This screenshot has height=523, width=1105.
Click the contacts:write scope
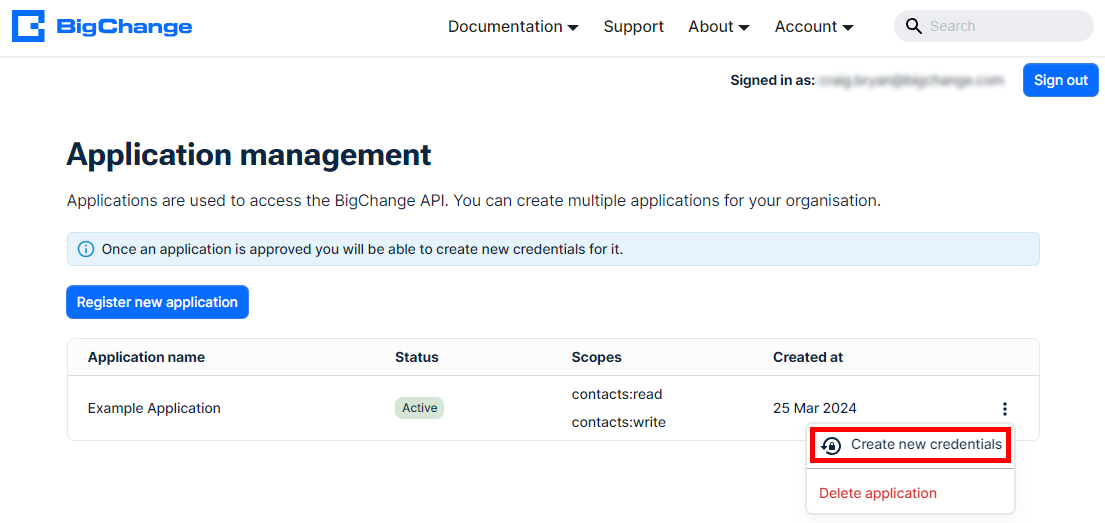pos(619,423)
